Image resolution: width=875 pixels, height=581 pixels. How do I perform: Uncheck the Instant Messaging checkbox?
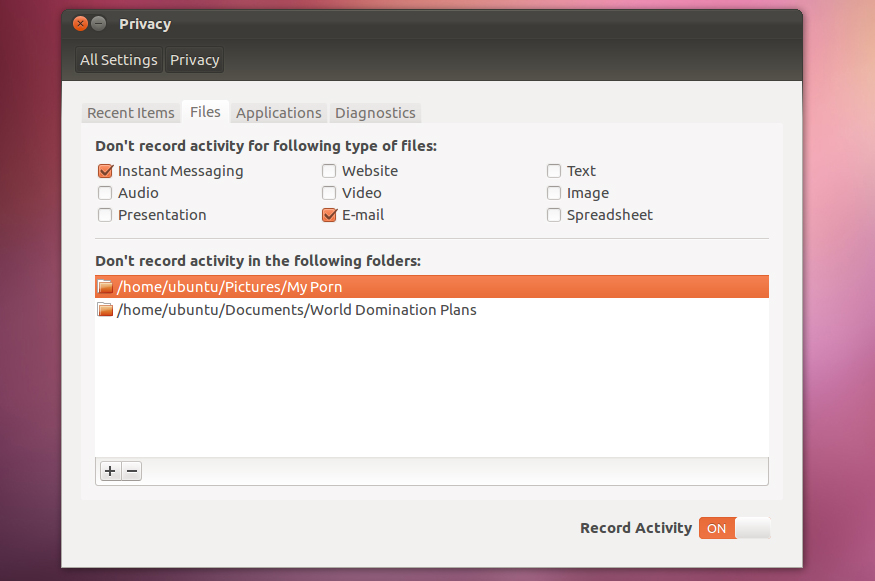105,171
